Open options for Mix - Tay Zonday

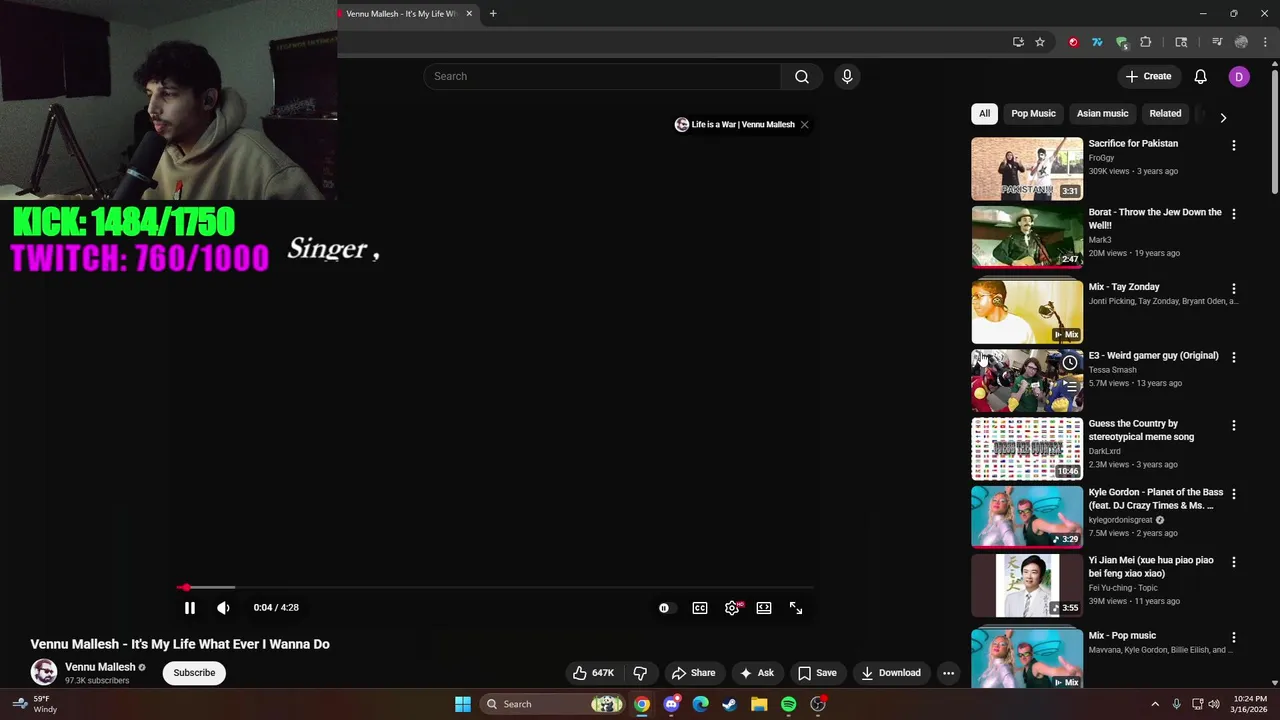(x=1233, y=289)
